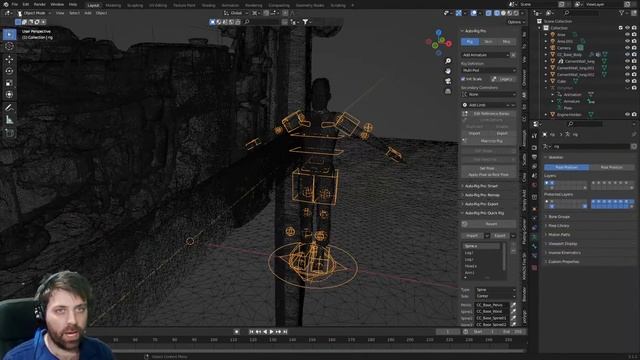Open Secondary Controllers None dropdown
This screenshot has width=640, height=360.
[x=489, y=94]
